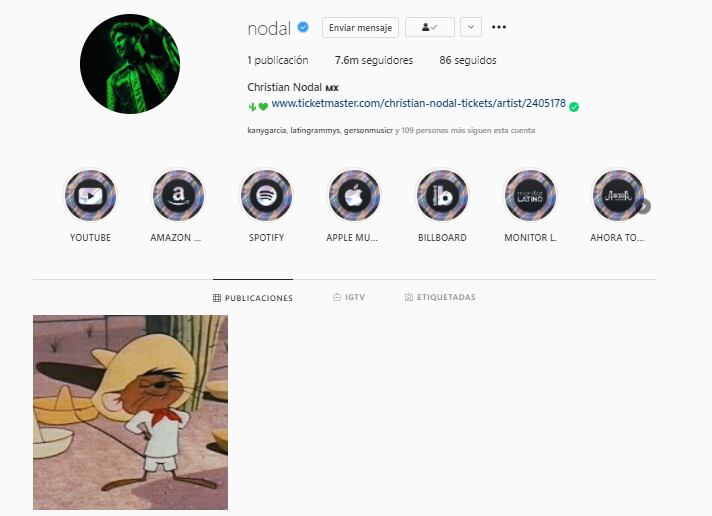View the 86 seguidos list
This screenshot has width=712, height=516.
[x=468, y=60]
